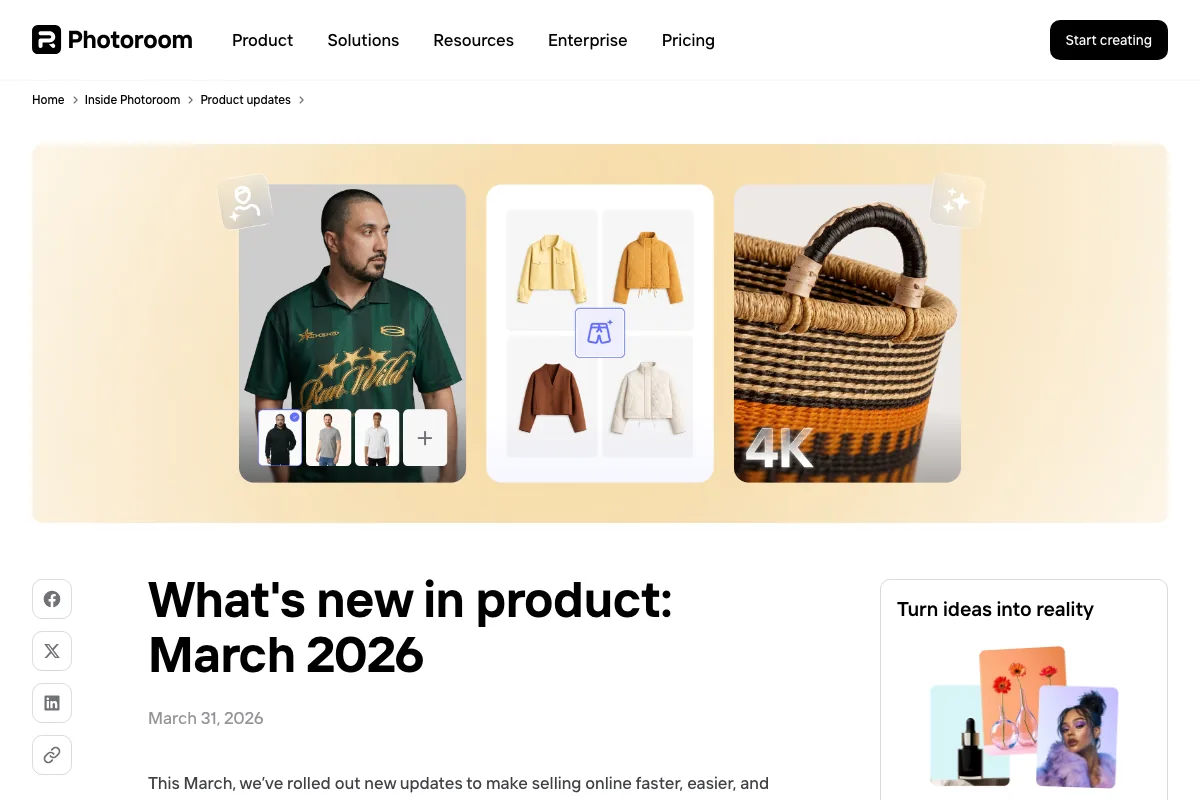The height and width of the screenshot is (800, 1200).
Task: Go to Product updates breadcrumb
Action: click(x=245, y=100)
